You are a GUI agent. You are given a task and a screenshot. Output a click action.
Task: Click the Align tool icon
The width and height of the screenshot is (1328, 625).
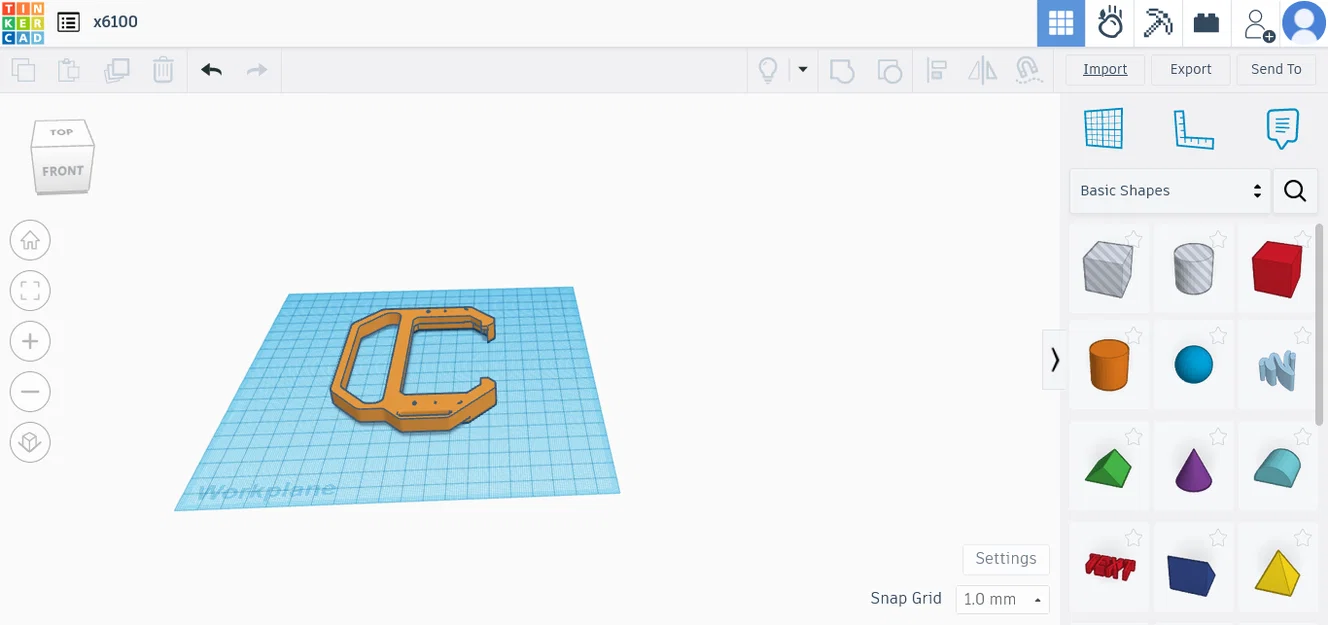coord(936,70)
